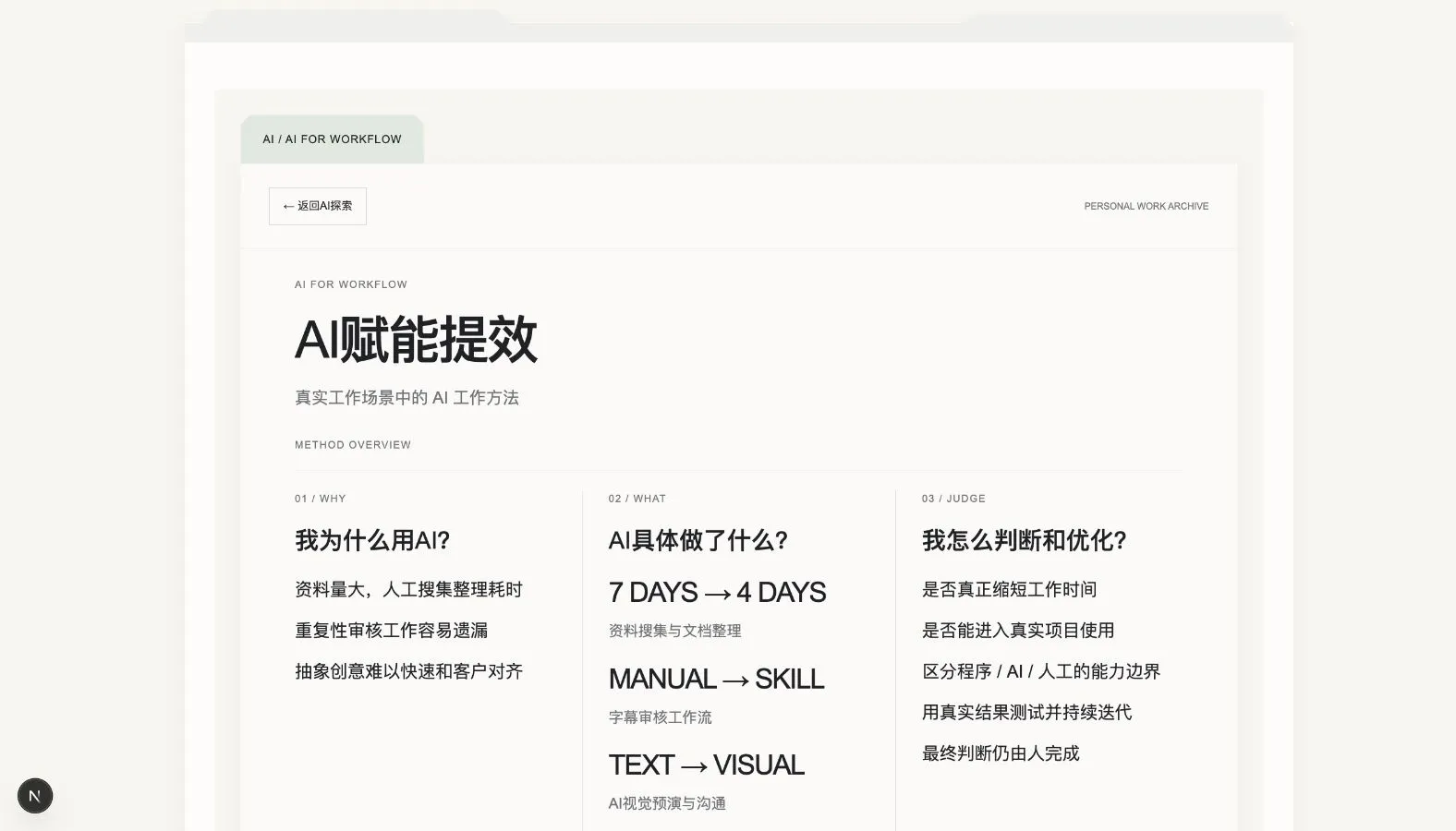Click the 01 / WHY label
Viewport: 1456px width, 831px height.
(320, 499)
